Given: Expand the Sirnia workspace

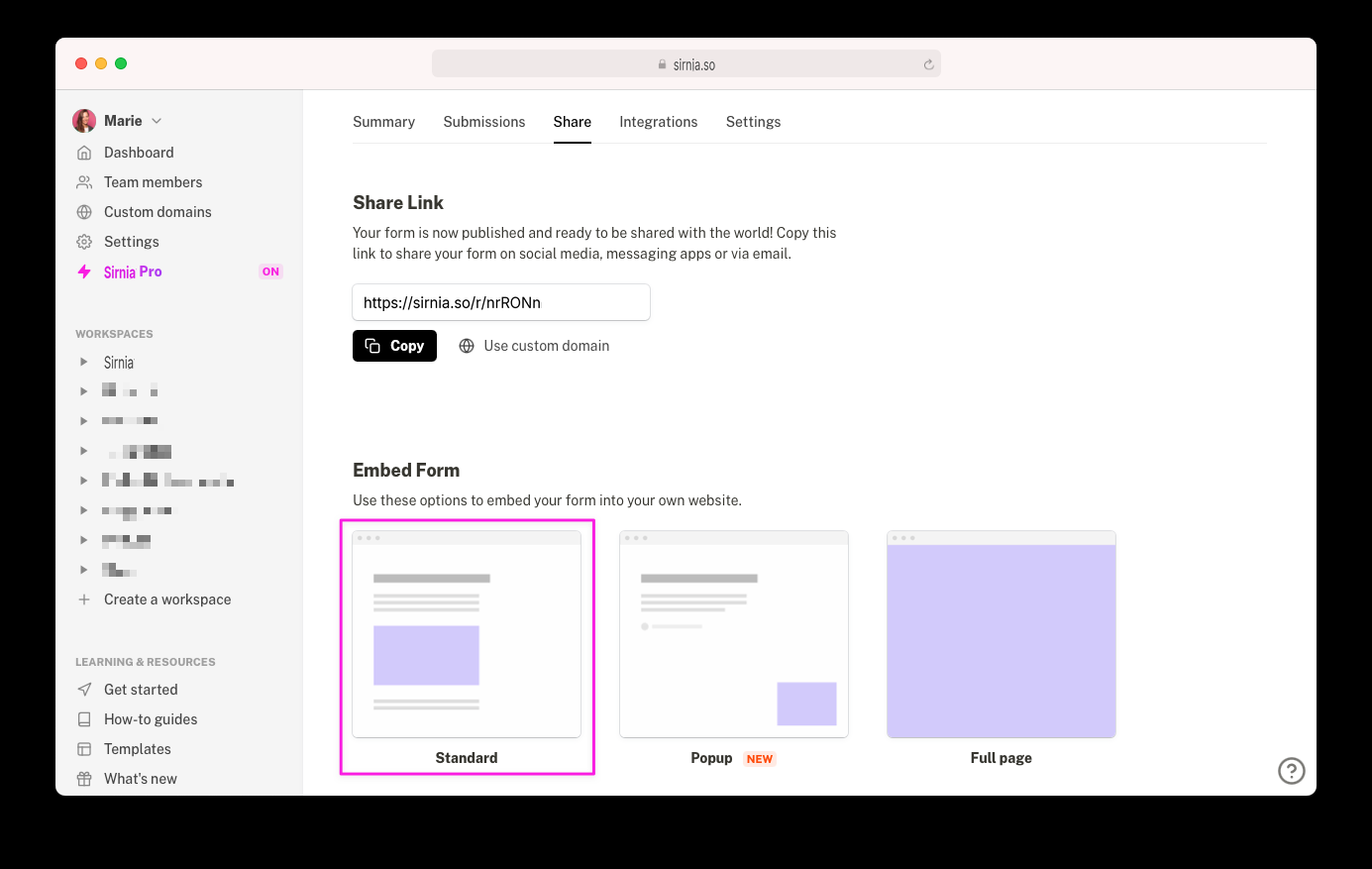Looking at the screenshot, I should (84, 362).
